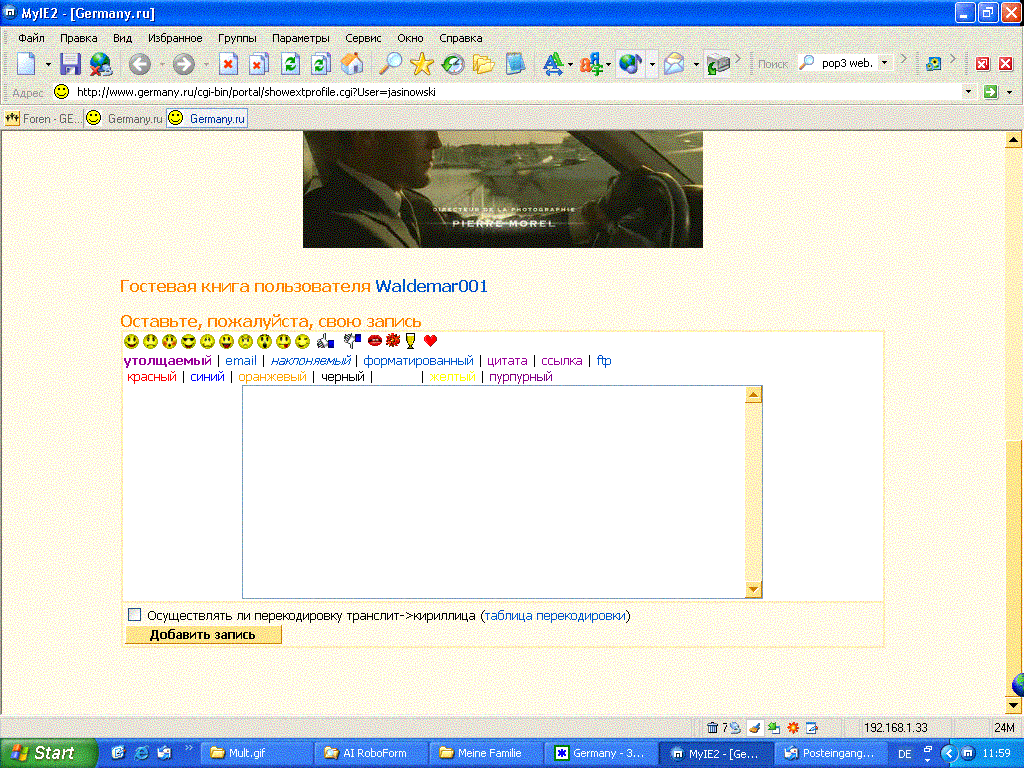The height and width of the screenshot is (768, 1024).
Task: Click the paintbrush icon in status bar
Action: 755,728
